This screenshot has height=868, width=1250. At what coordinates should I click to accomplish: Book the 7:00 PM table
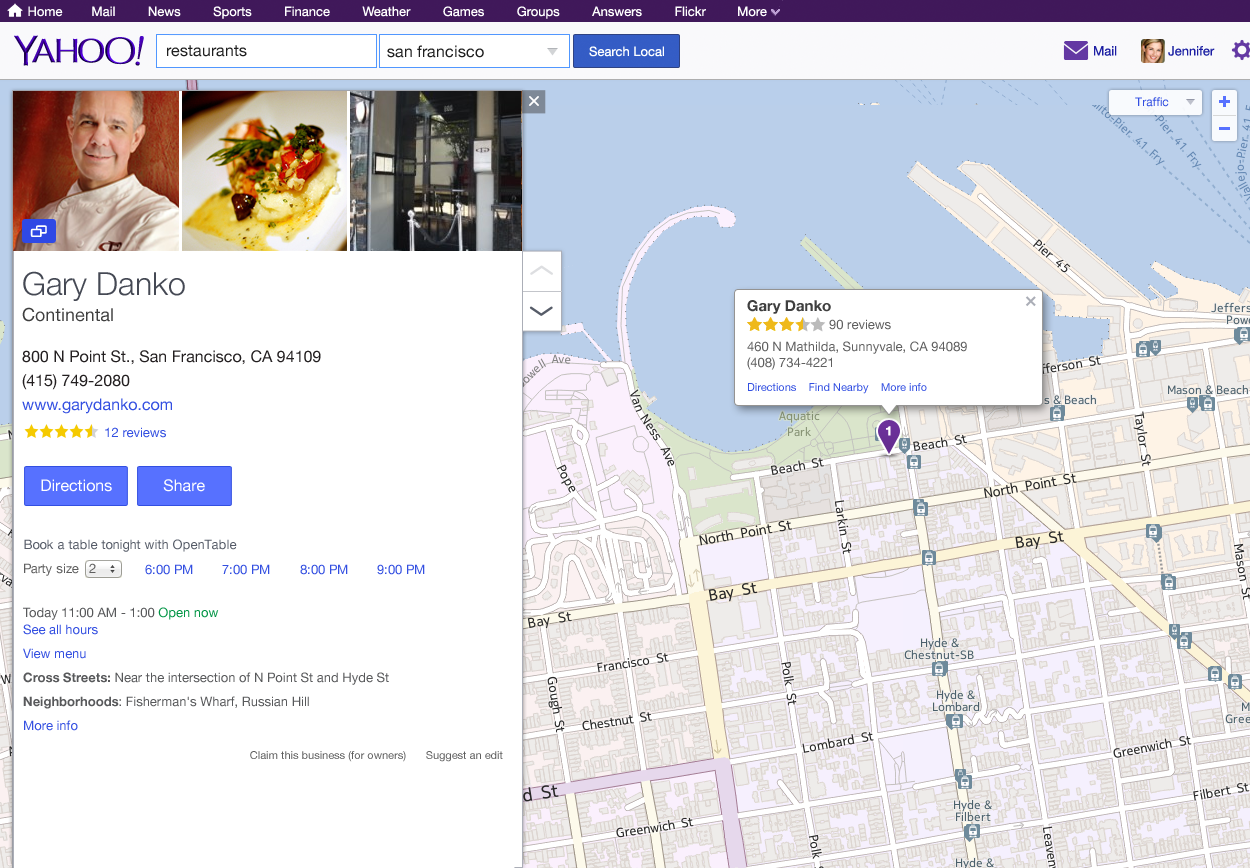(246, 570)
